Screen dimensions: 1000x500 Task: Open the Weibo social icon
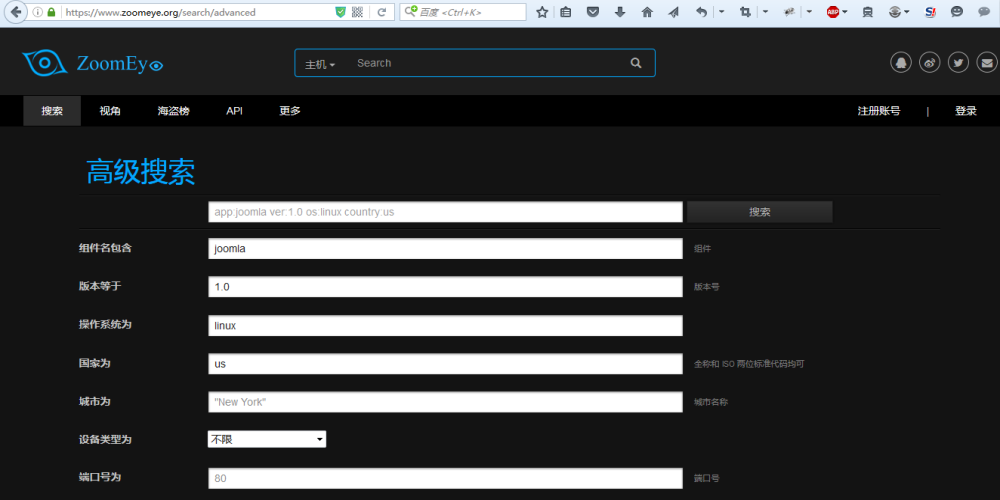point(929,62)
